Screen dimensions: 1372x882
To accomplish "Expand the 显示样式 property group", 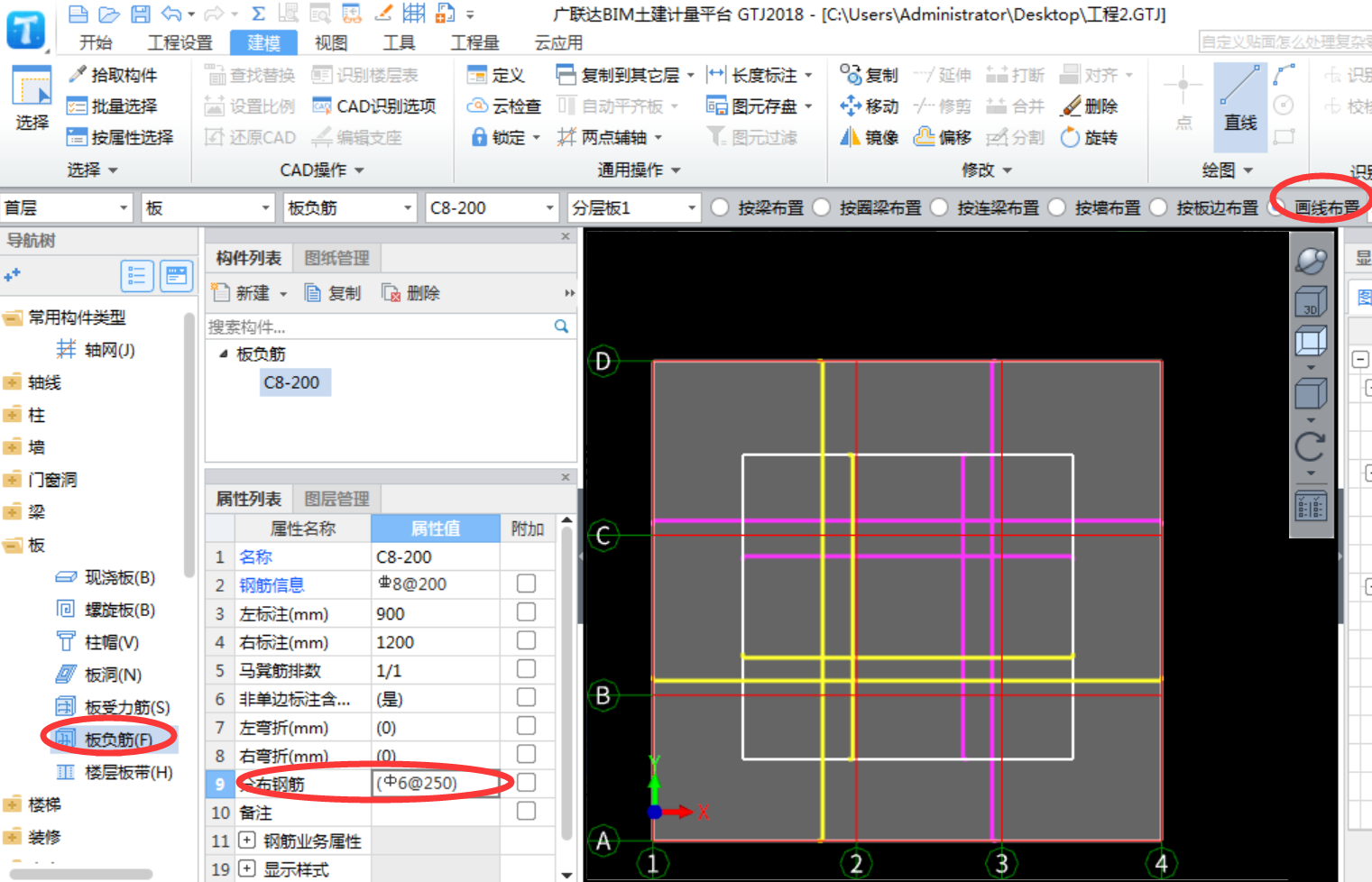I will pyautogui.click(x=246, y=869).
